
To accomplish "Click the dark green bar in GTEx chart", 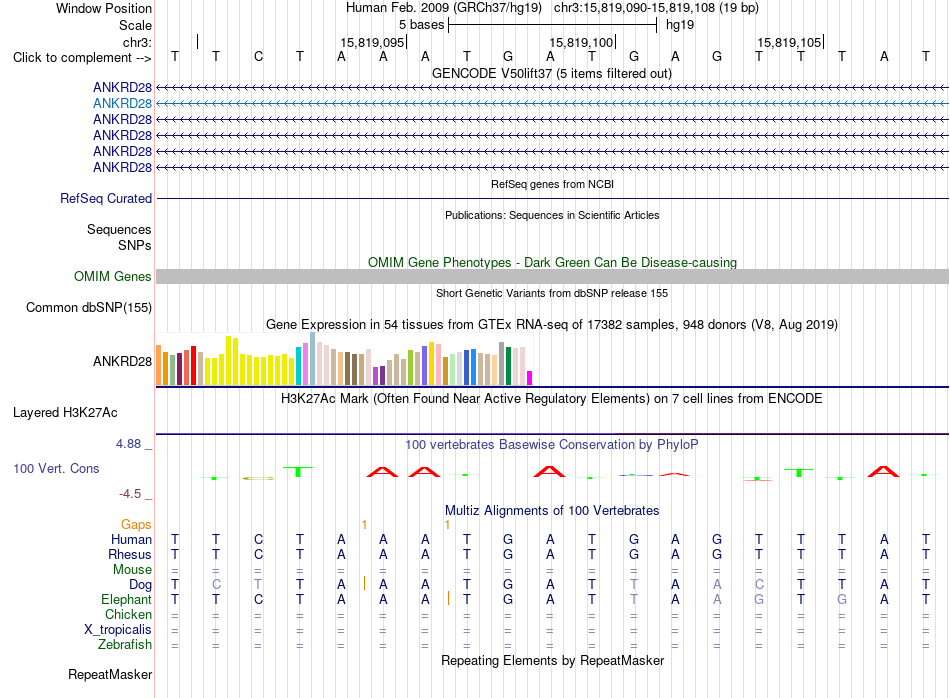I will click(508, 366).
